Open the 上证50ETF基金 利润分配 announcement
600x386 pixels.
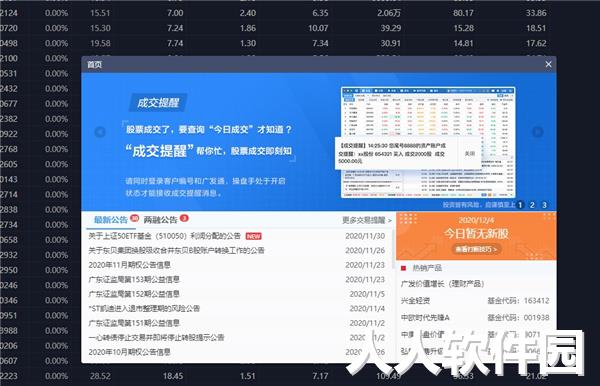point(165,236)
